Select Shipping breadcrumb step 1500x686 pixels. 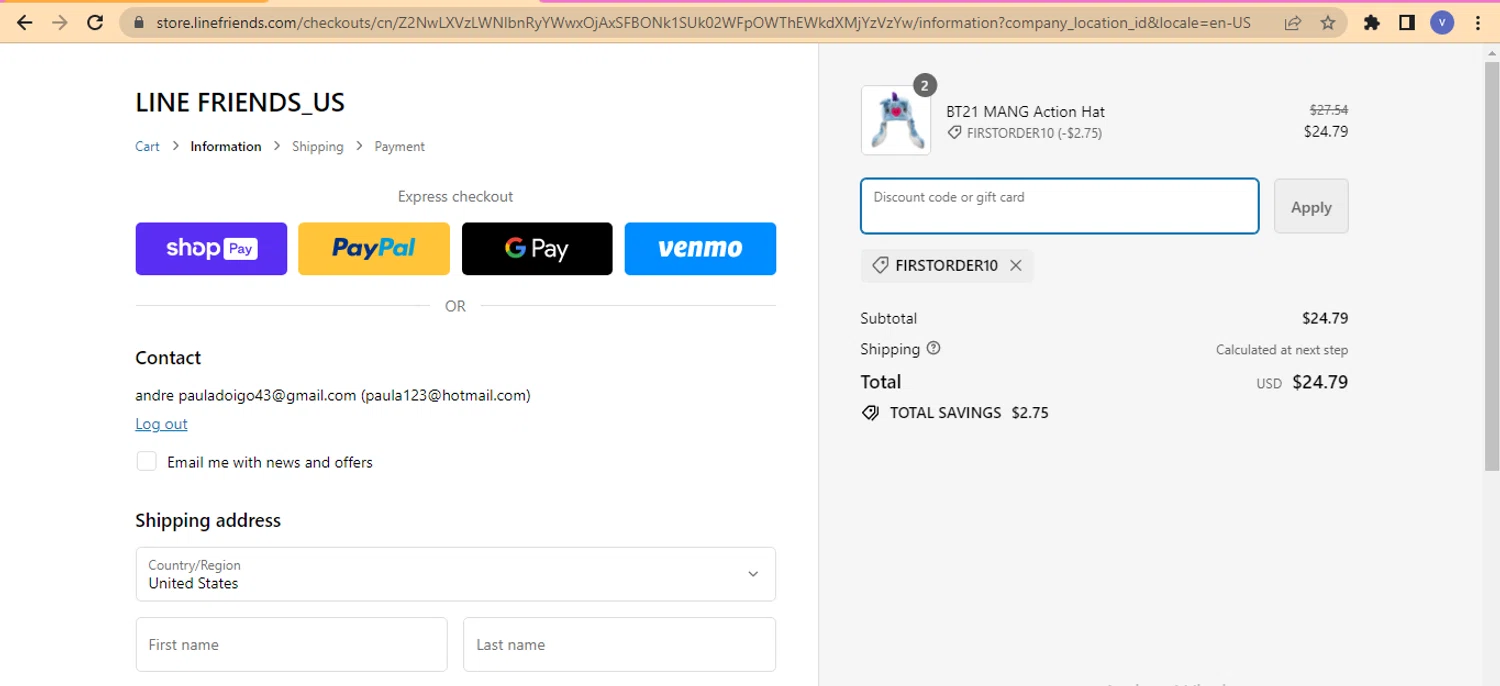[318, 146]
